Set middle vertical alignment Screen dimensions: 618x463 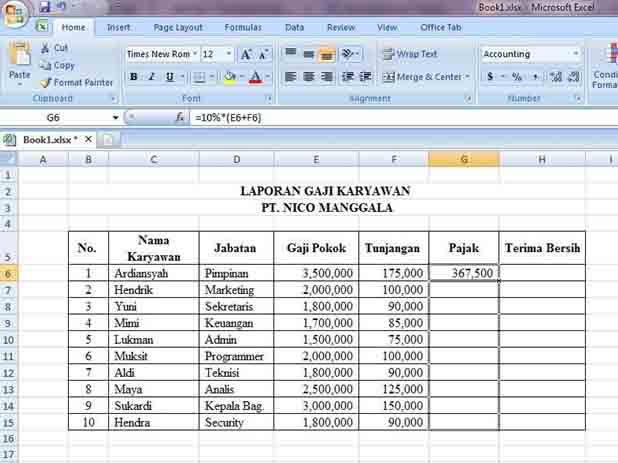309,53
